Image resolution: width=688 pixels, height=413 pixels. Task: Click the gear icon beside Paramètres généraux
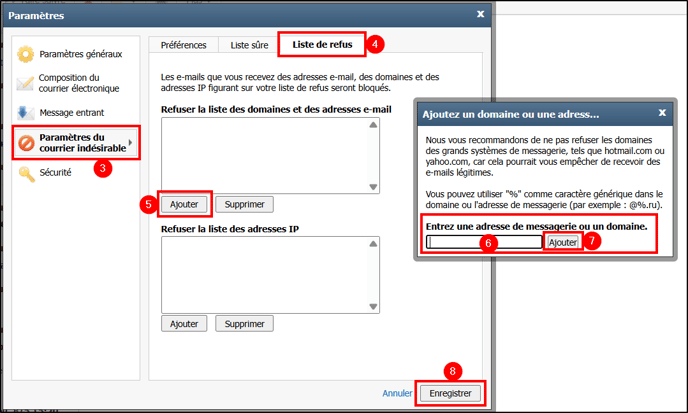pos(25,54)
